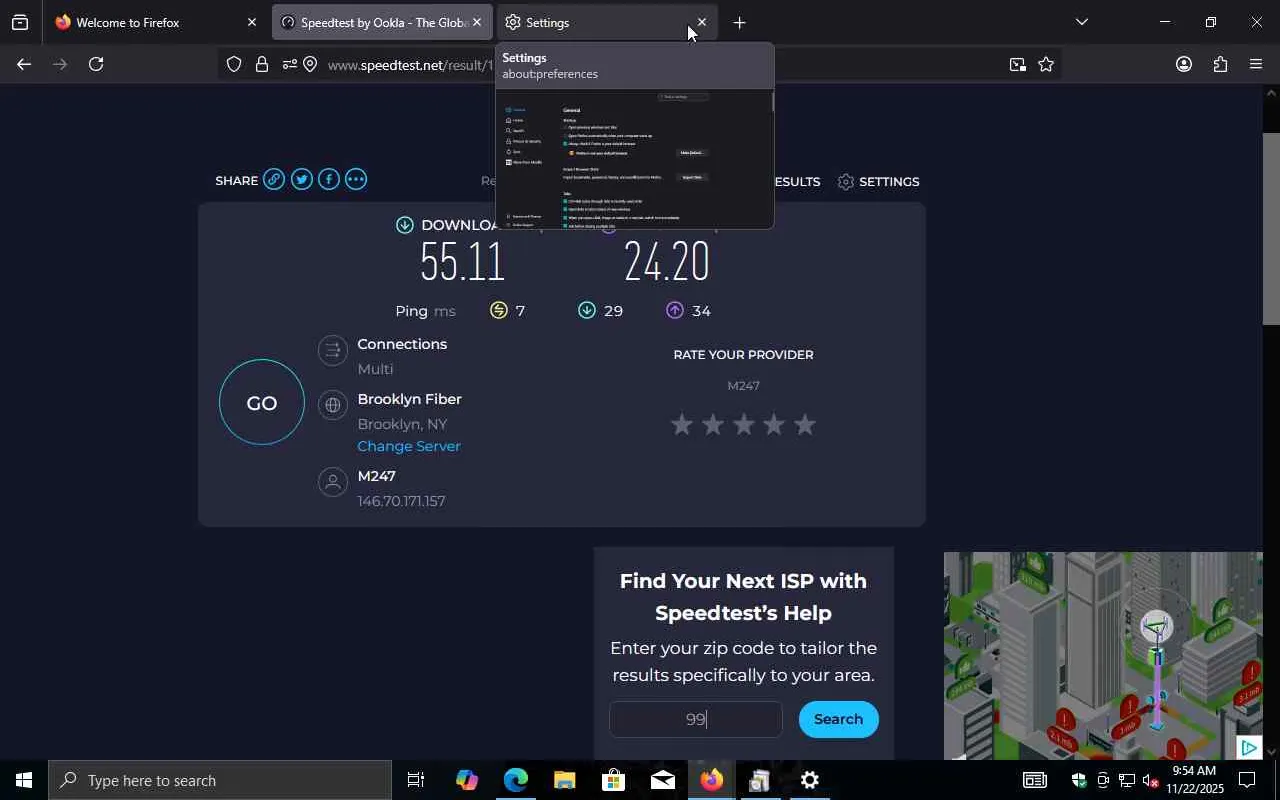Show more share options

click(355, 180)
